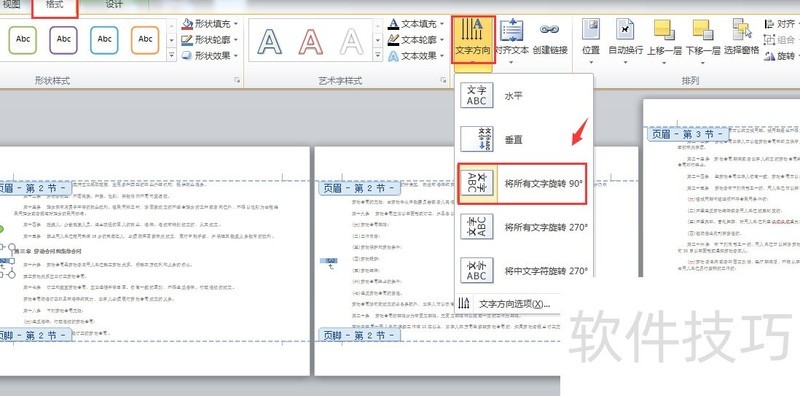800x396 pixels.
Task: Select 水平 text direction option
Action: point(524,95)
